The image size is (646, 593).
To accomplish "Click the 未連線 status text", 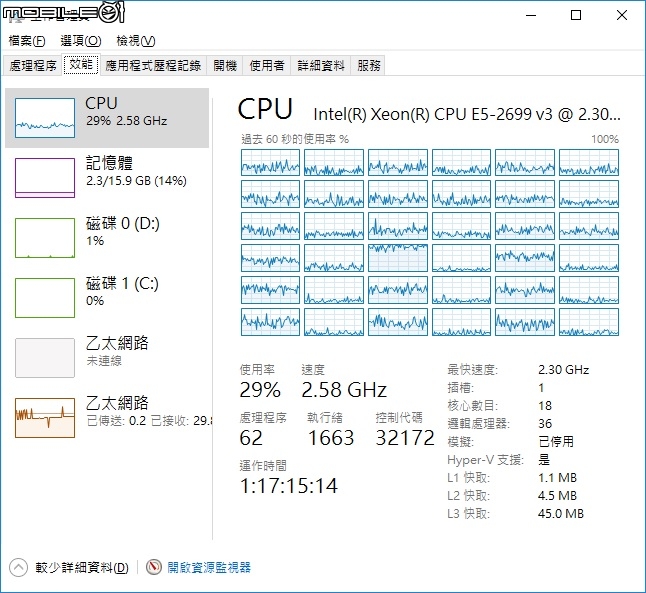I will (104, 361).
